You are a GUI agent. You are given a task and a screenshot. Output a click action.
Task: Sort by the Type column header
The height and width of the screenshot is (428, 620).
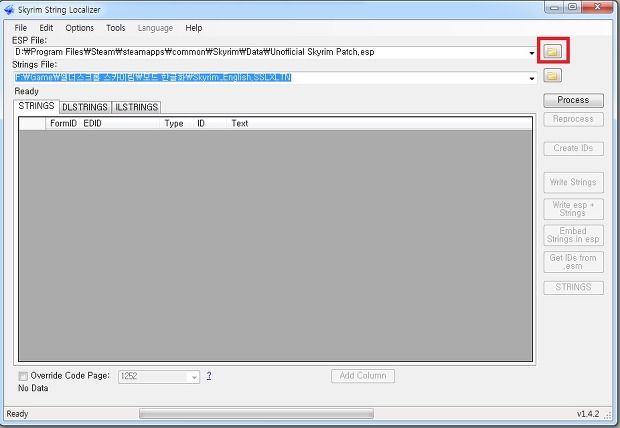174,123
